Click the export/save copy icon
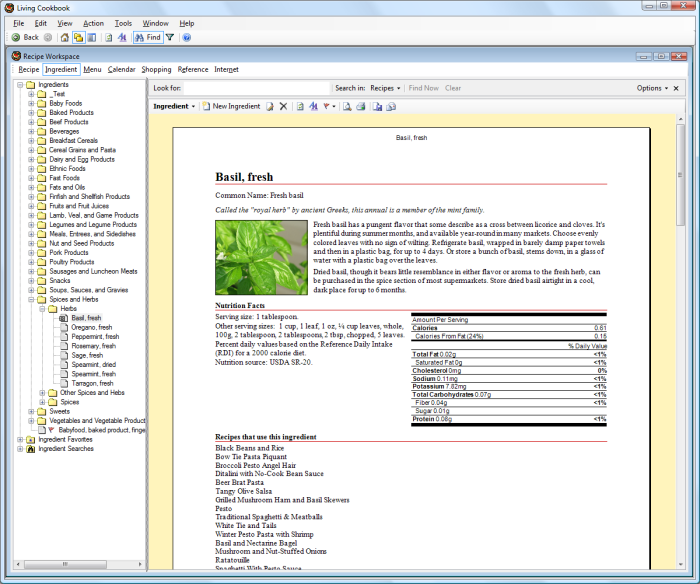The width and height of the screenshot is (700, 584). coord(378,106)
